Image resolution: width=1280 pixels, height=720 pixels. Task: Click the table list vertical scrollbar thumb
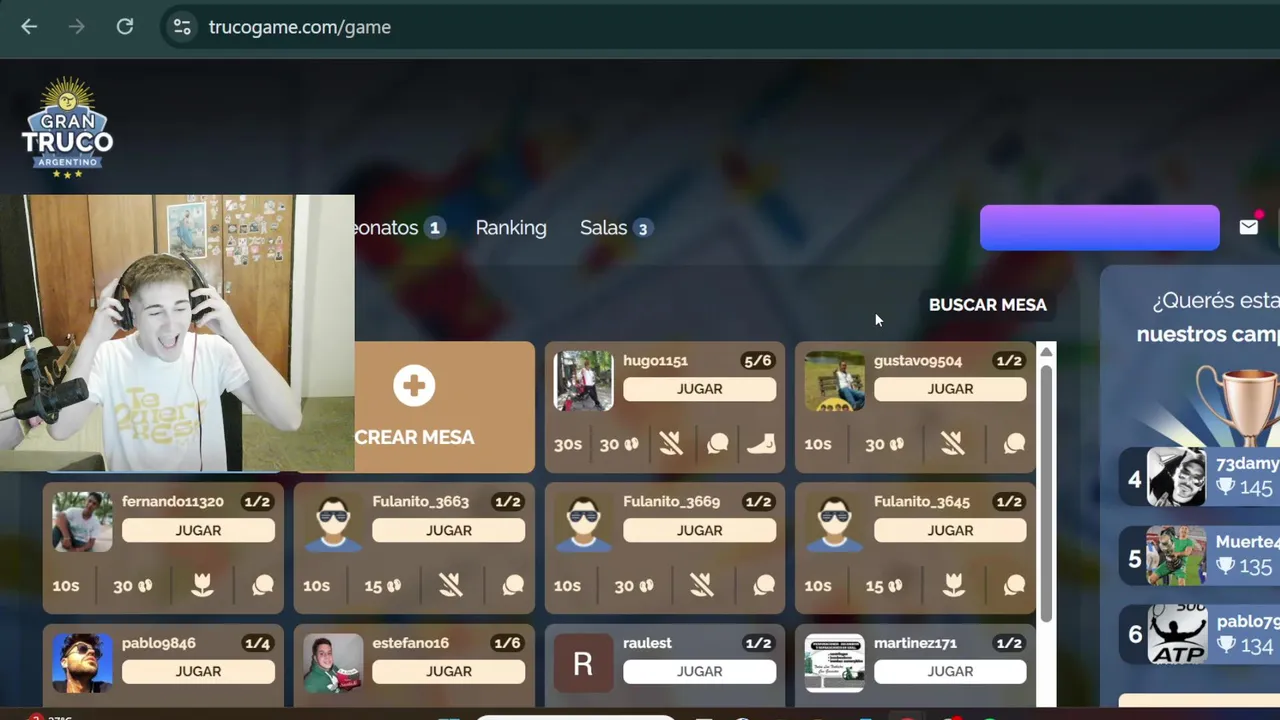pos(1046,491)
